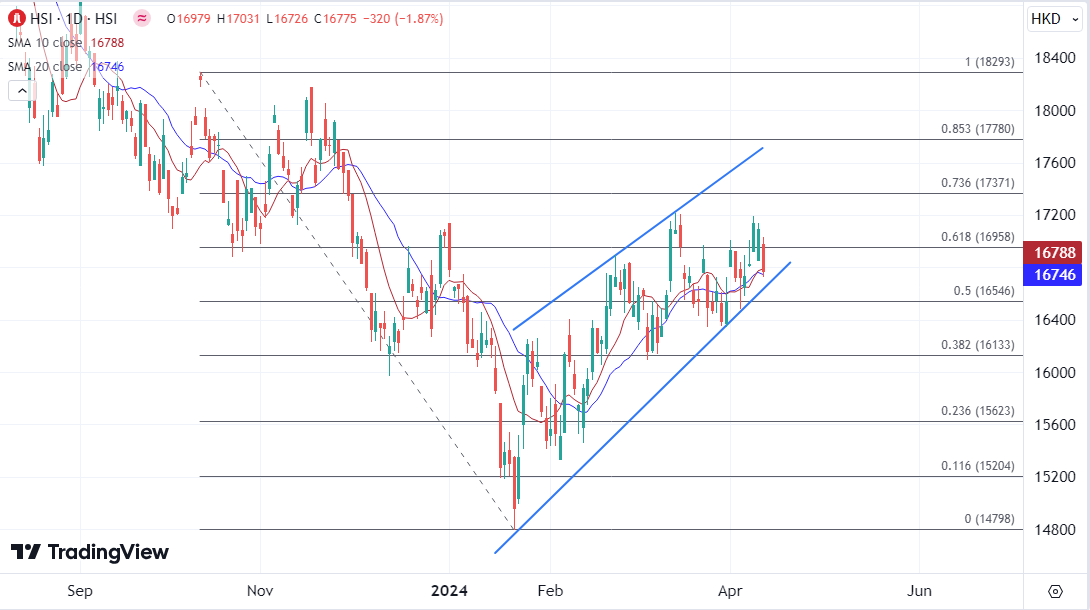
Task: Click the H17031 high price value
Action: pyautogui.click(x=238, y=19)
